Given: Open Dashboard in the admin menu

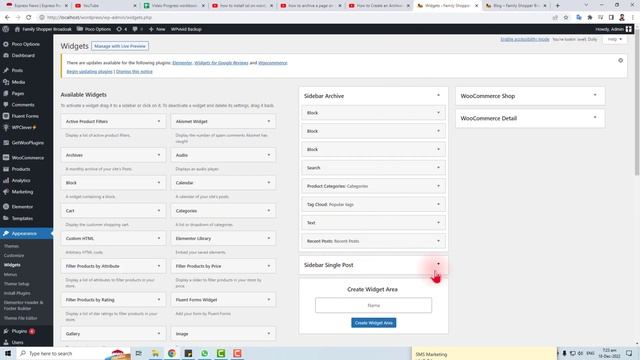Looking at the screenshot, I should coord(23,56).
